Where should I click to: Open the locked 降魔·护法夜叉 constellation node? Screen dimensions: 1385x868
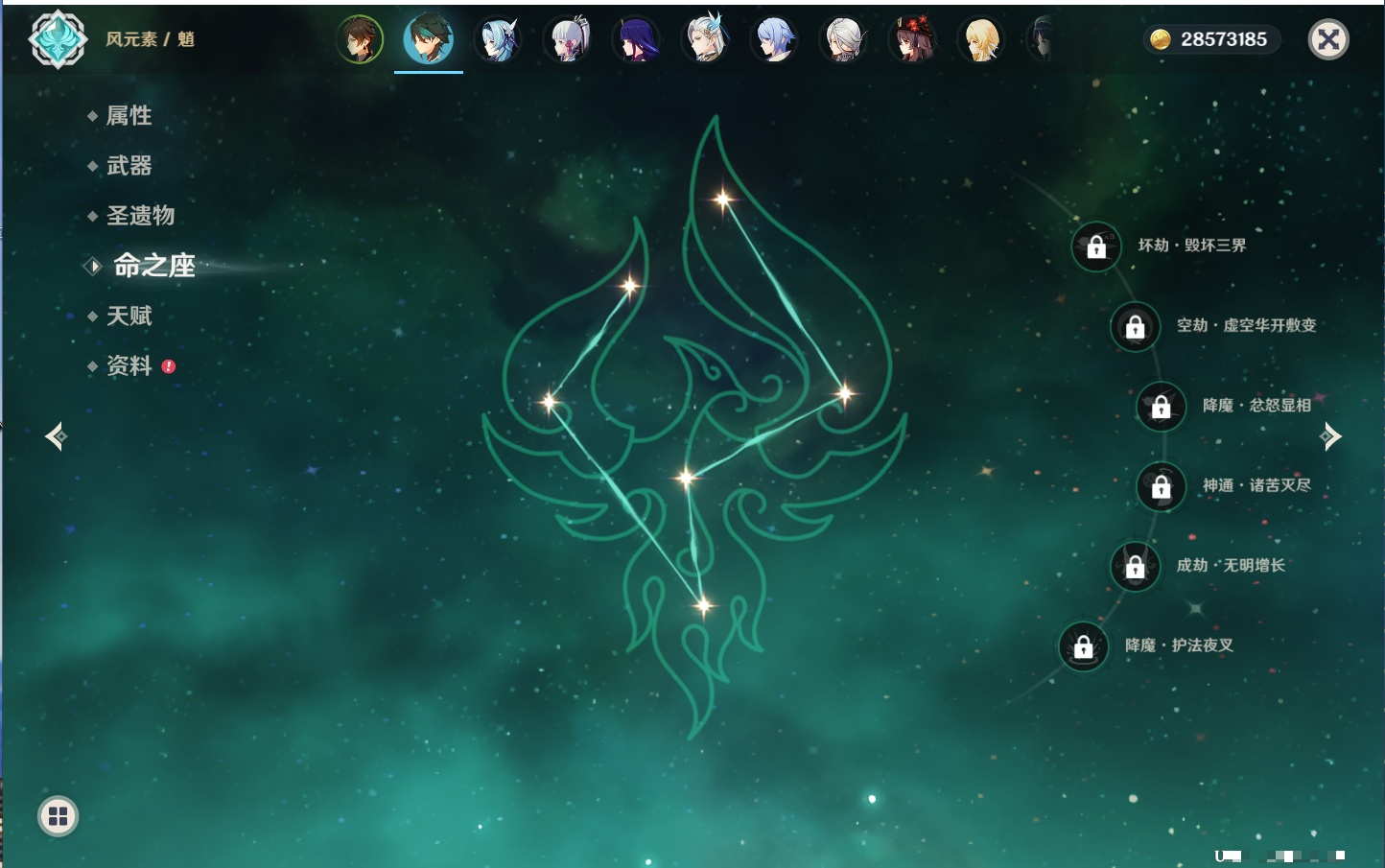point(1083,646)
